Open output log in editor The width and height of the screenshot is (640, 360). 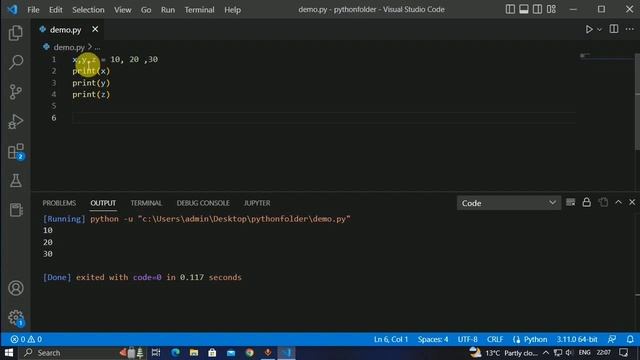(x=603, y=202)
